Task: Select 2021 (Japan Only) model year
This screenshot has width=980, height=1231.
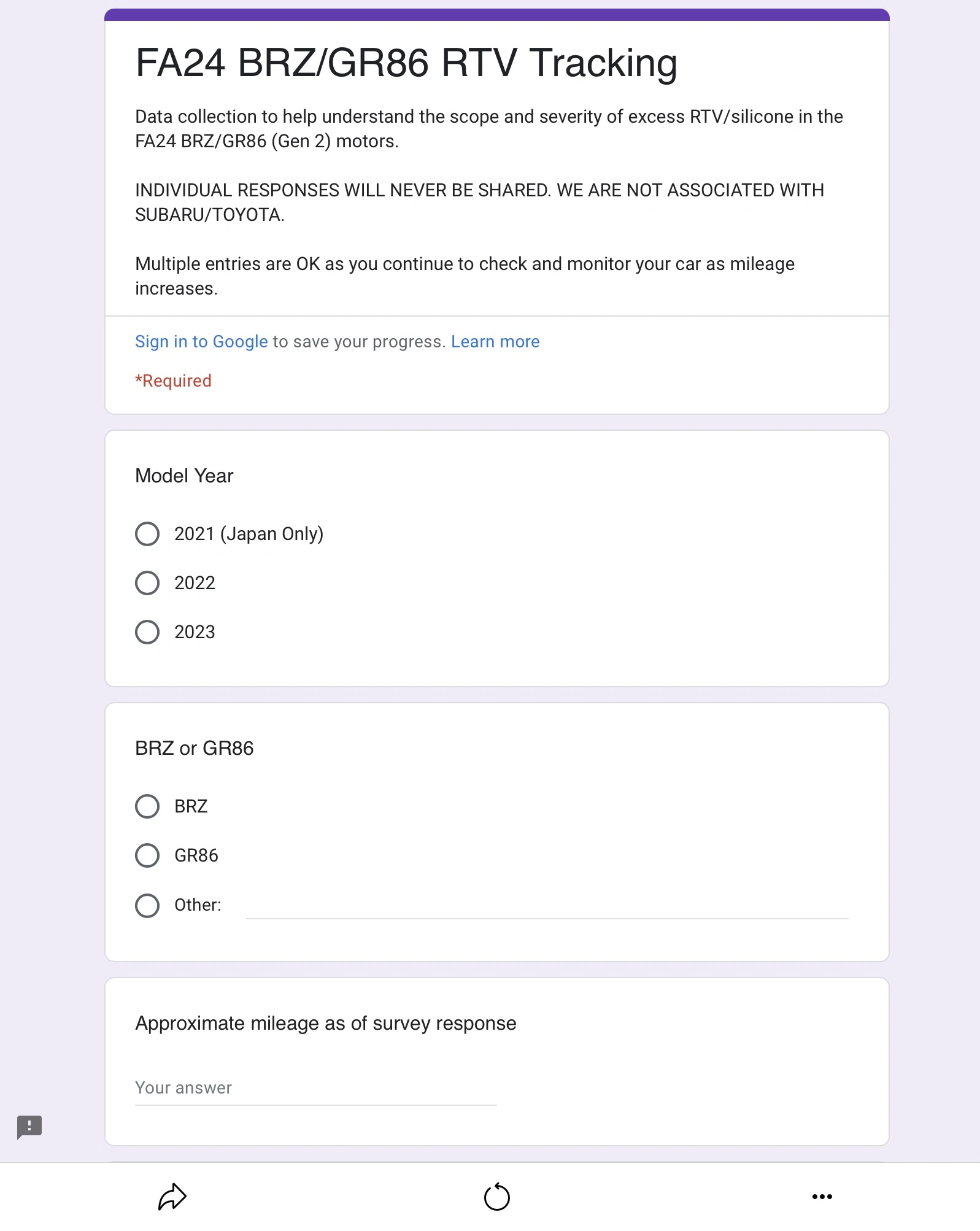Action: tap(147, 534)
